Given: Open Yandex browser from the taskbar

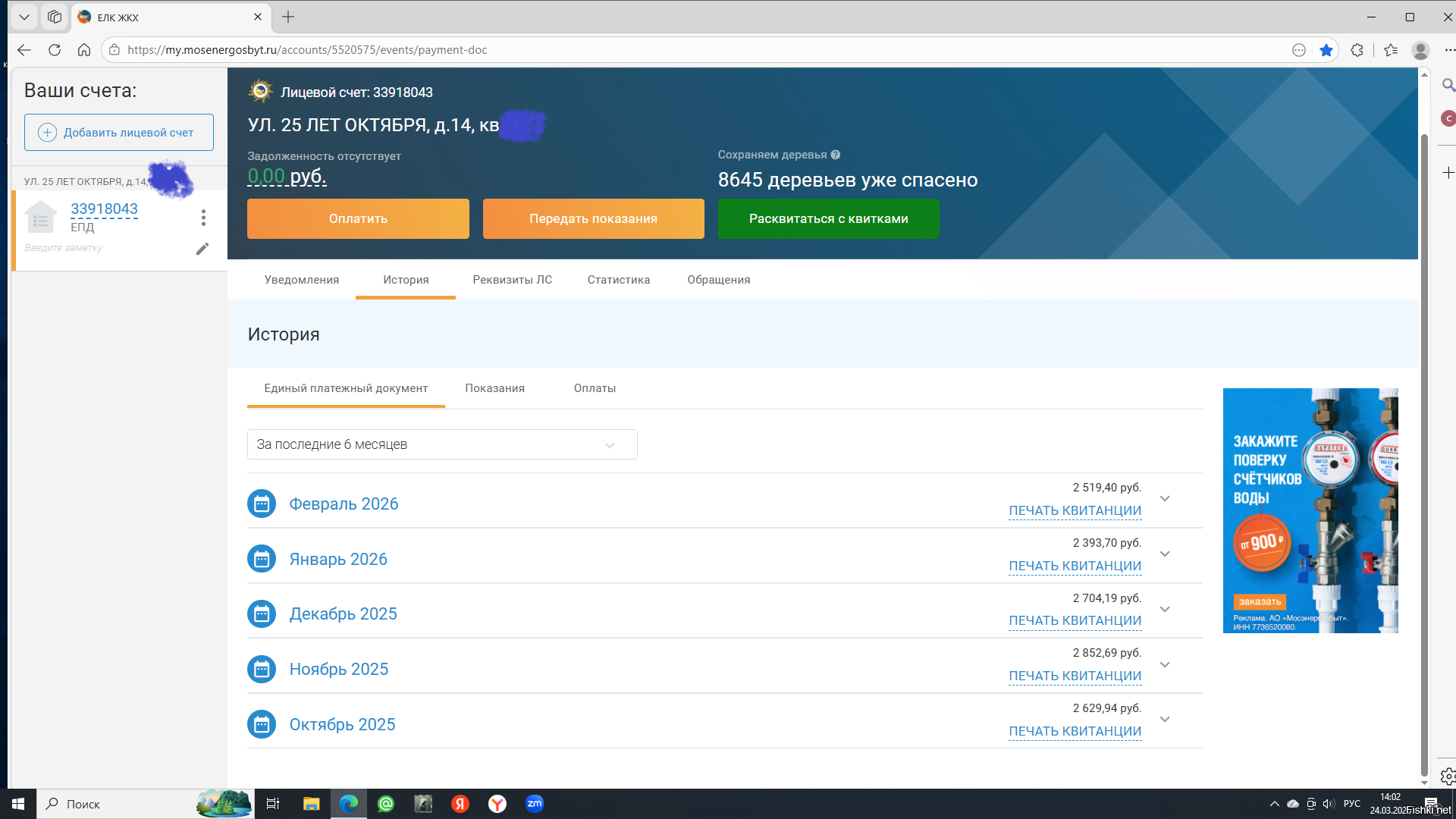Looking at the screenshot, I should coord(497,804).
